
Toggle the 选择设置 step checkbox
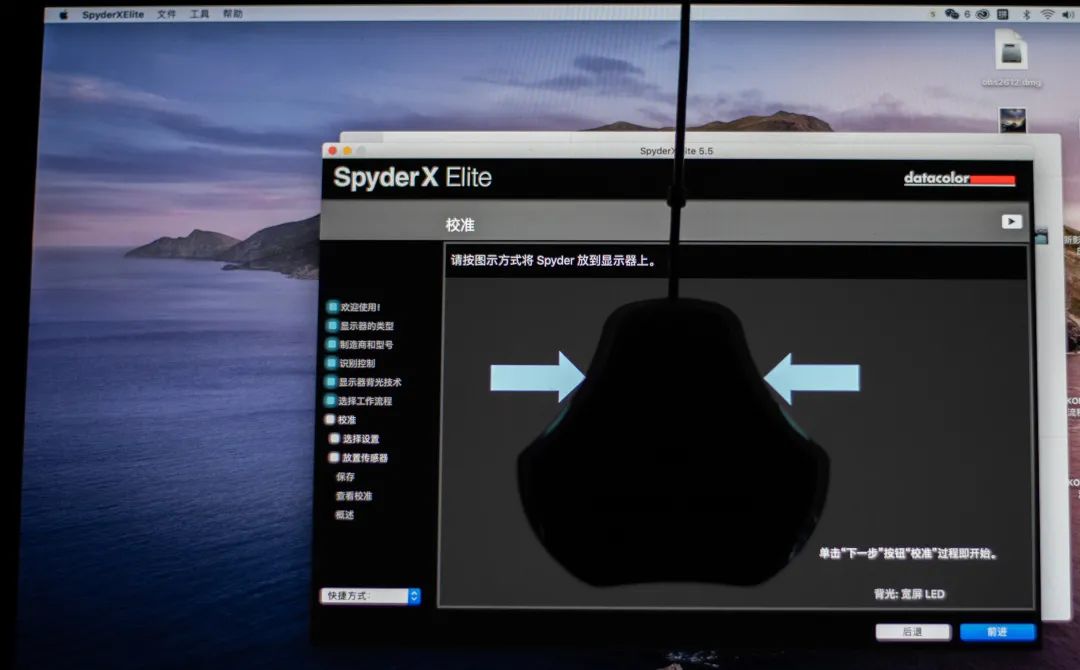pyautogui.click(x=335, y=439)
